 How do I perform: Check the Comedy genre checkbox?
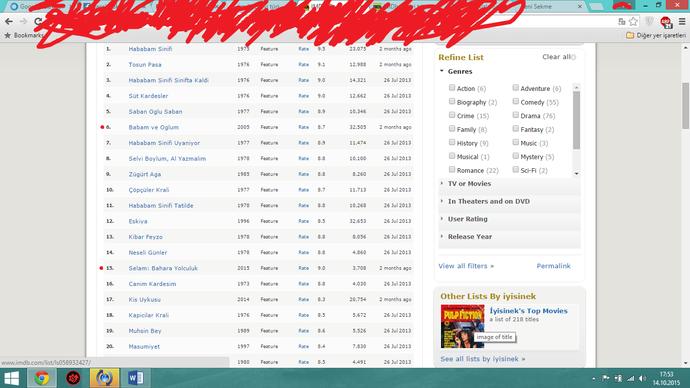516,101
